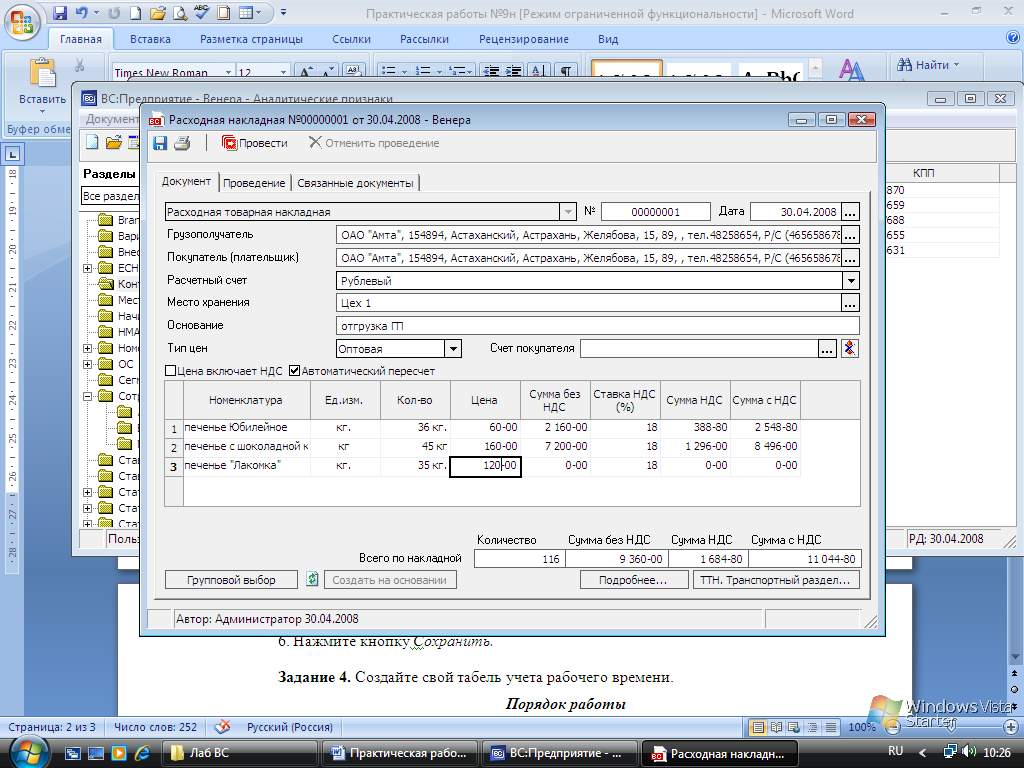Open a file using Word's quick access folder icon
This screenshot has width=1024, height=768.
pyautogui.click(x=157, y=13)
